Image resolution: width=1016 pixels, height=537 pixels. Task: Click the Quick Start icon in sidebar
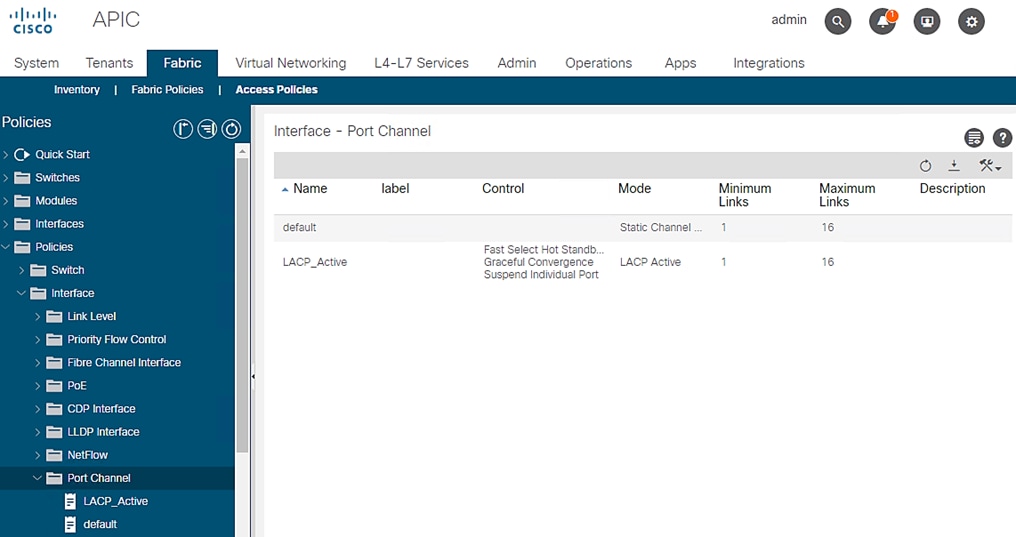point(22,155)
